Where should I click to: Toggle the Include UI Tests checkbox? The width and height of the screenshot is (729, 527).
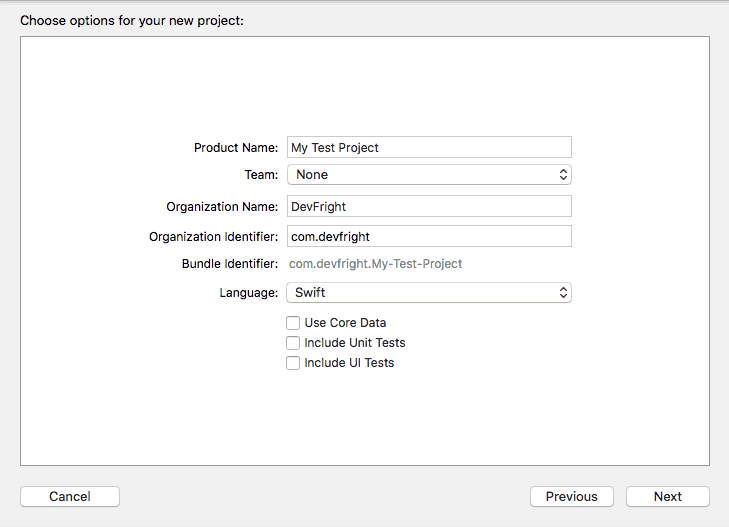pos(293,363)
